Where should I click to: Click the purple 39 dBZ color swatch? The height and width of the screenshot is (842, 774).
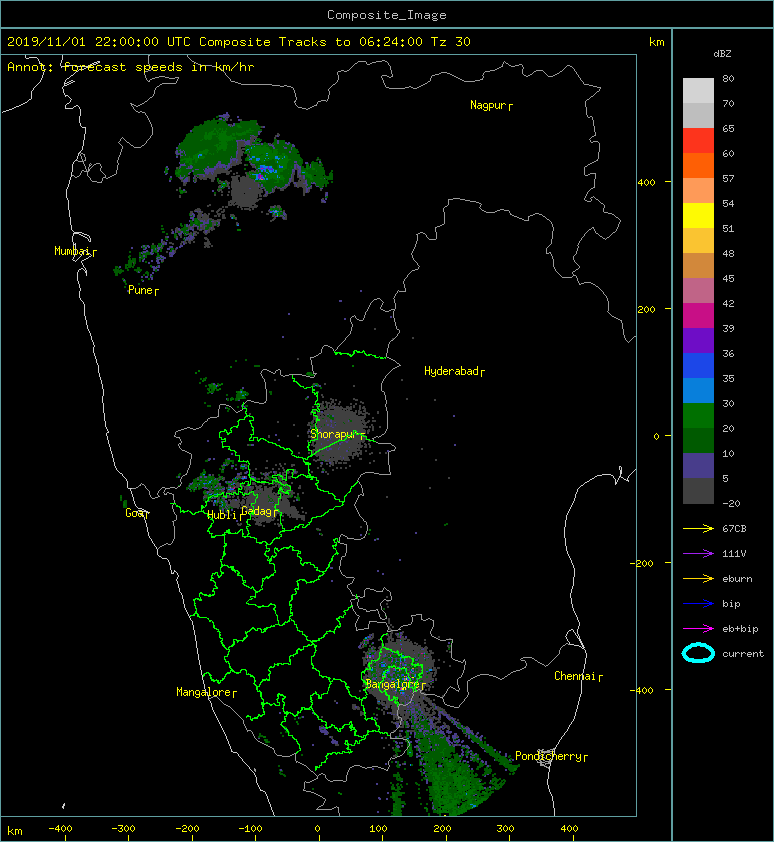coord(698,340)
